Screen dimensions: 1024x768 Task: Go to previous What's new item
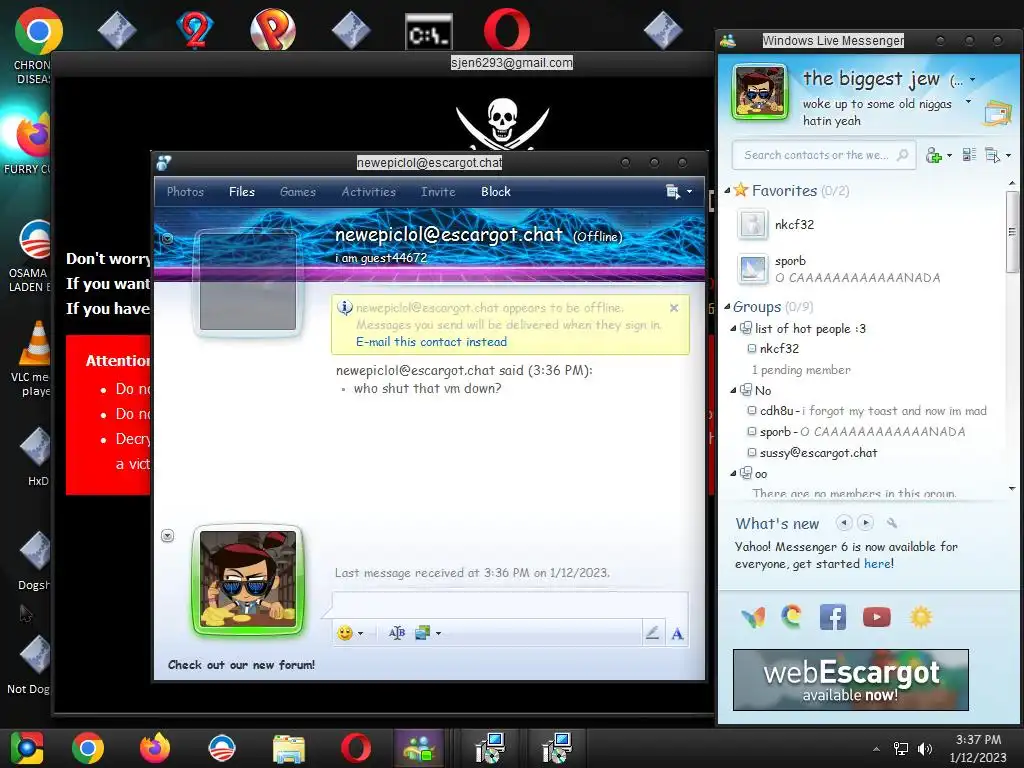(x=844, y=522)
